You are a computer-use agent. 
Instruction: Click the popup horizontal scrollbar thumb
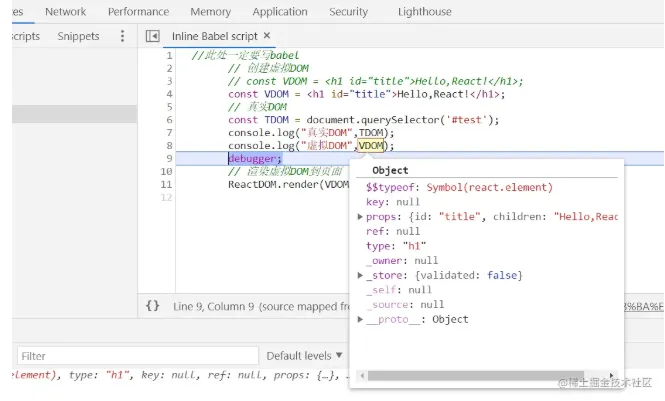point(476,376)
